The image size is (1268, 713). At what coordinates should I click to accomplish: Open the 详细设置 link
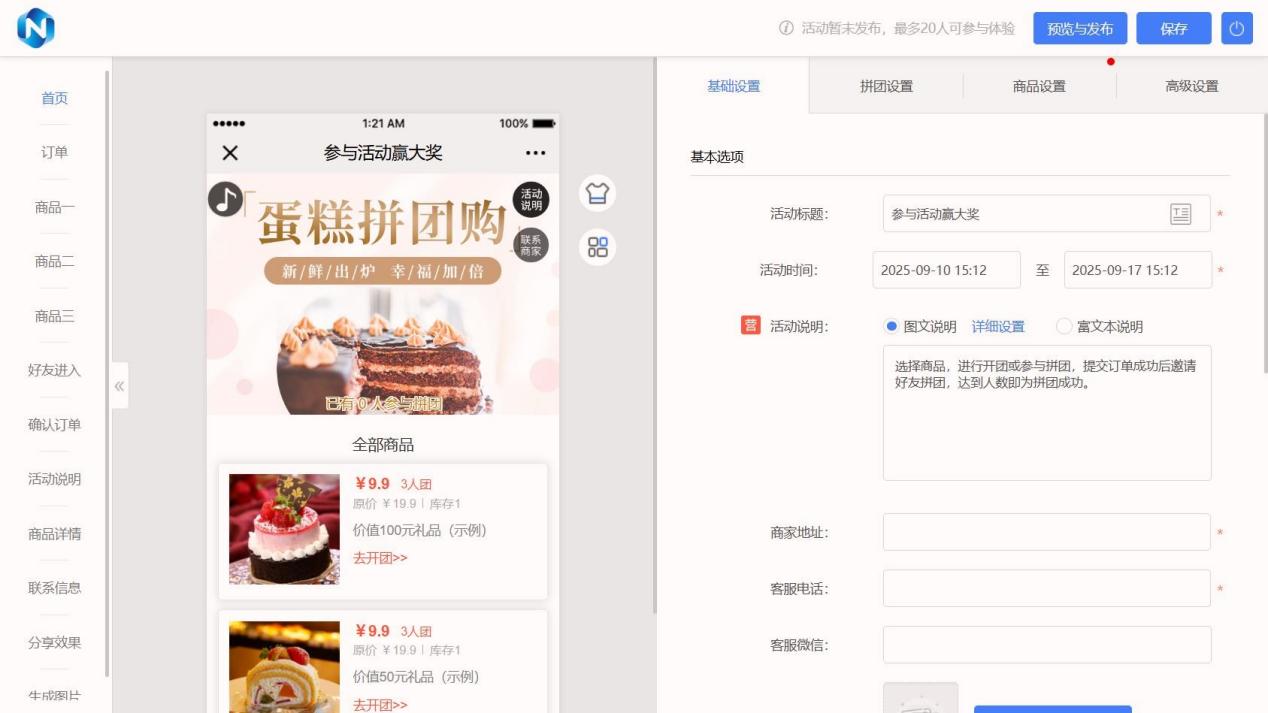998,326
